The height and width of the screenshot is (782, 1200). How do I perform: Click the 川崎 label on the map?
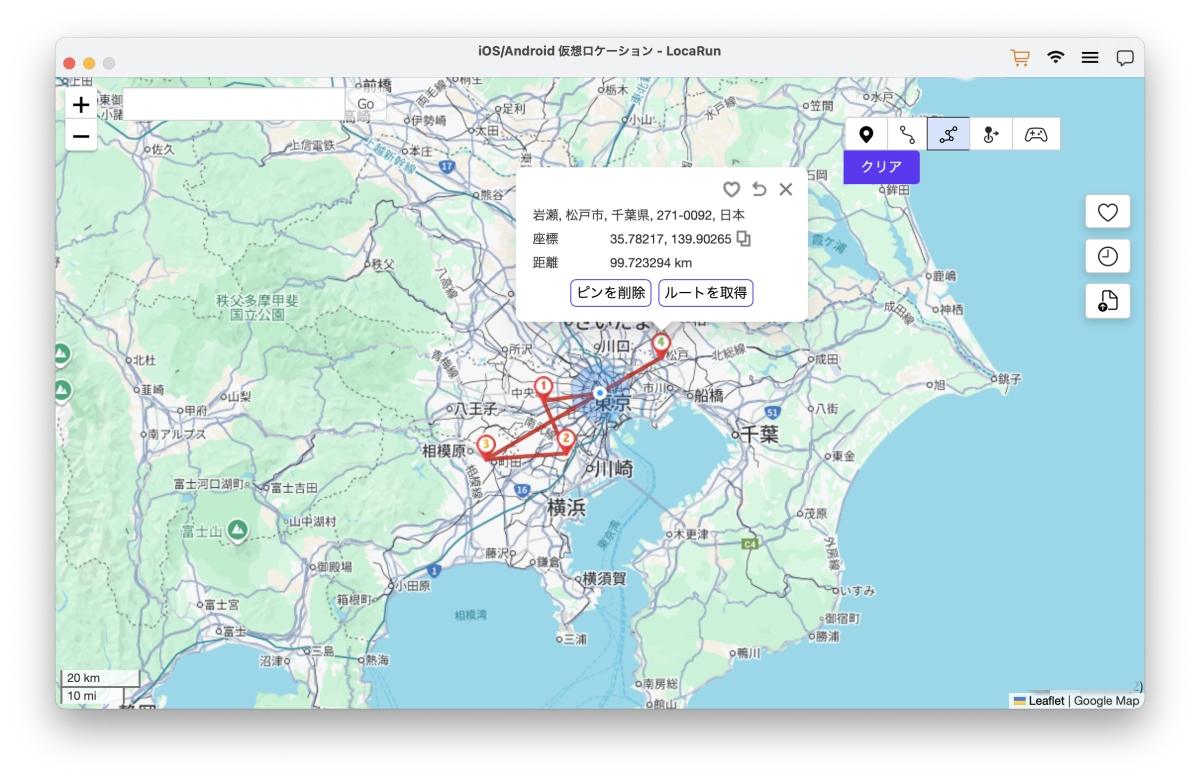click(x=615, y=469)
